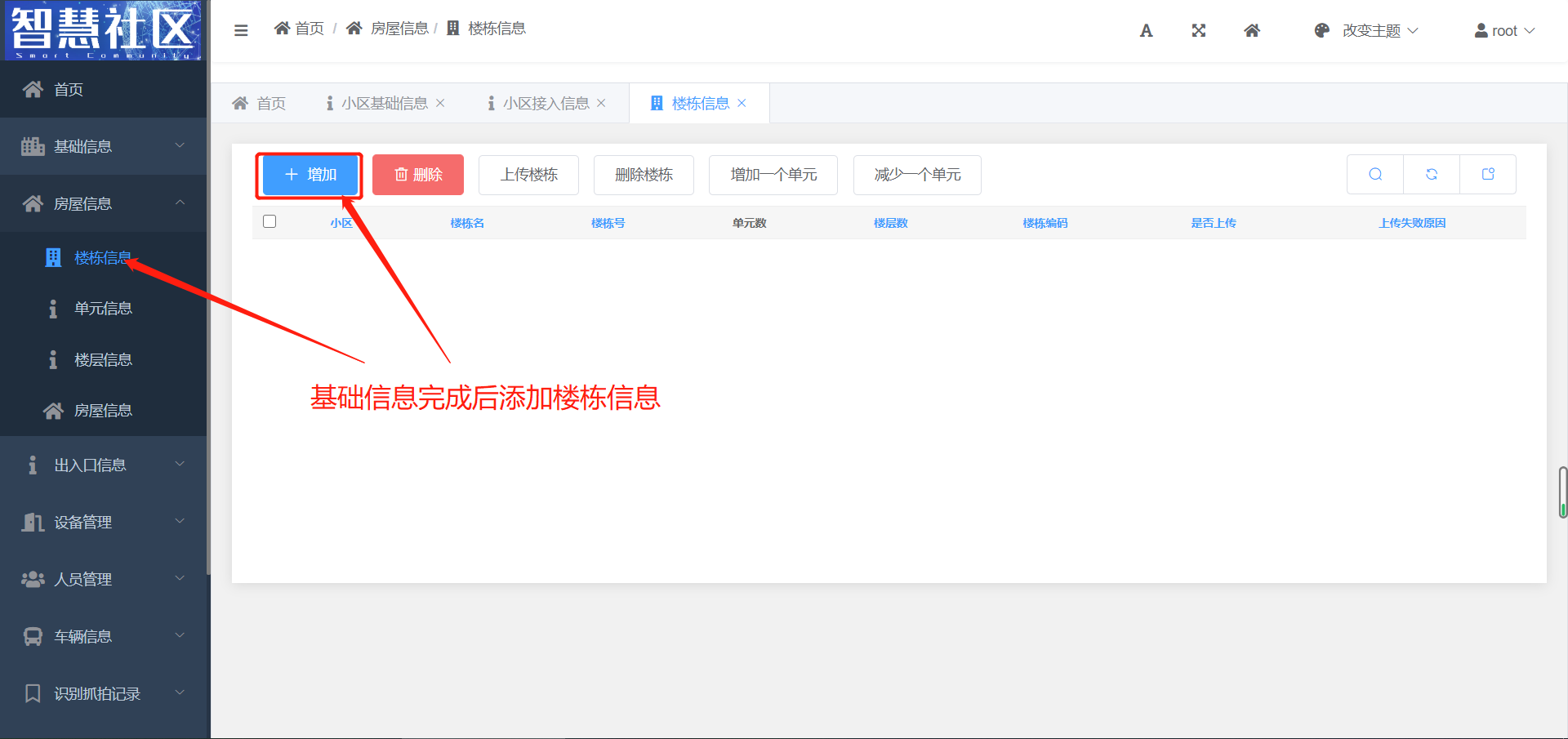1568x739 pixels.
Task: Close the 小区基础信息 tab
Action: pos(440,104)
